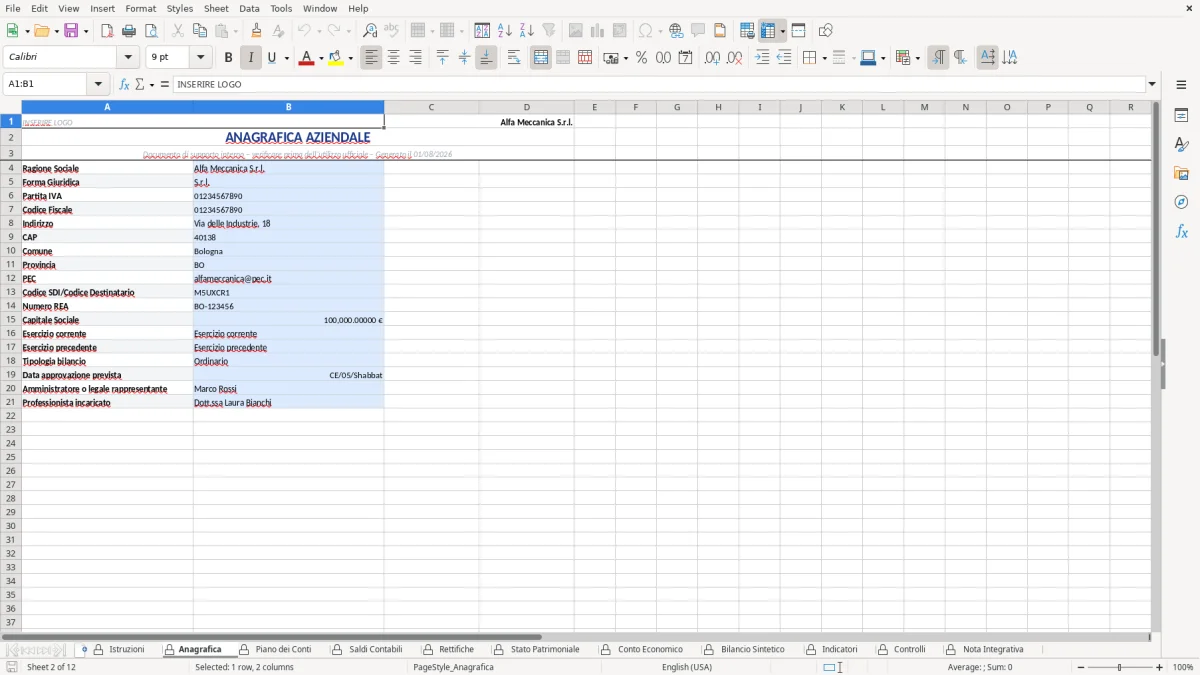Add a decimal place
This screenshot has width=1200, height=675.
(712, 58)
